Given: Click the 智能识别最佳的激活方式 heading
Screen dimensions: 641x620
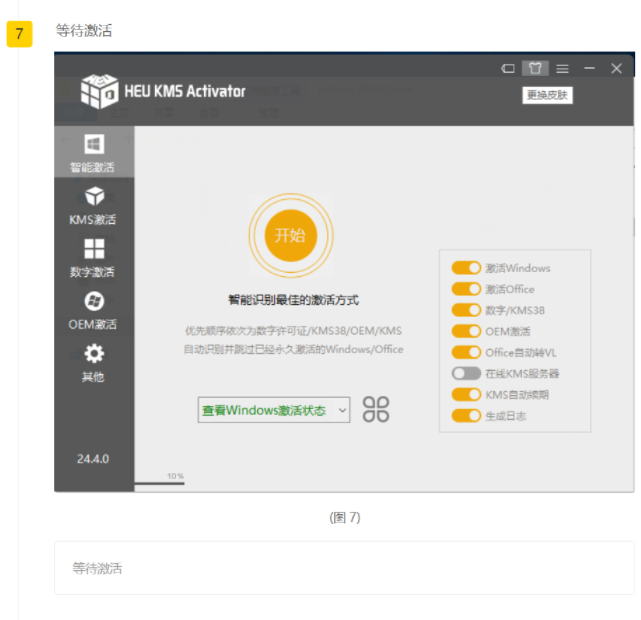Looking at the screenshot, I should (x=294, y=300).
